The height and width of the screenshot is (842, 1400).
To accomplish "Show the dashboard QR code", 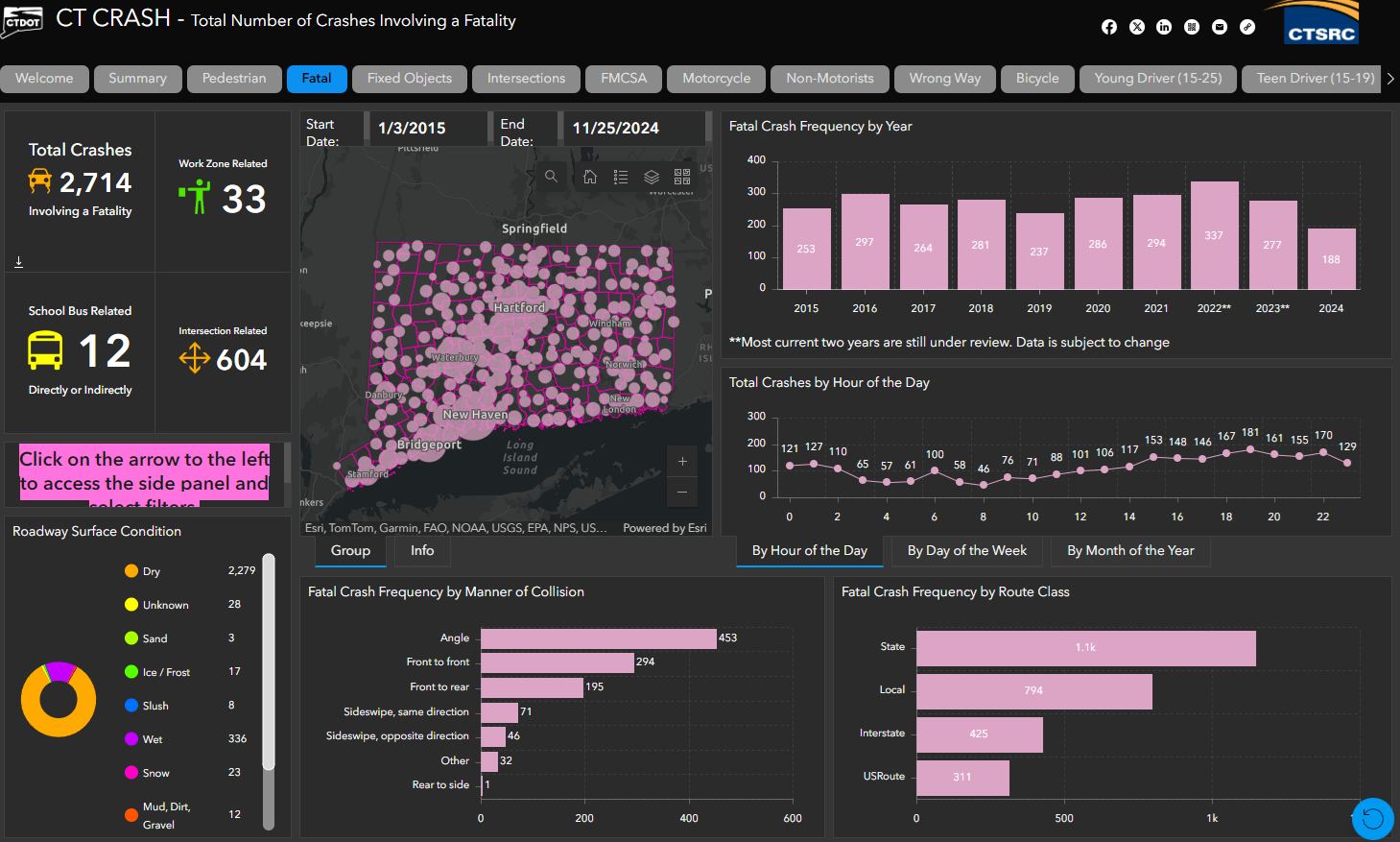I will click(1191, 27).
